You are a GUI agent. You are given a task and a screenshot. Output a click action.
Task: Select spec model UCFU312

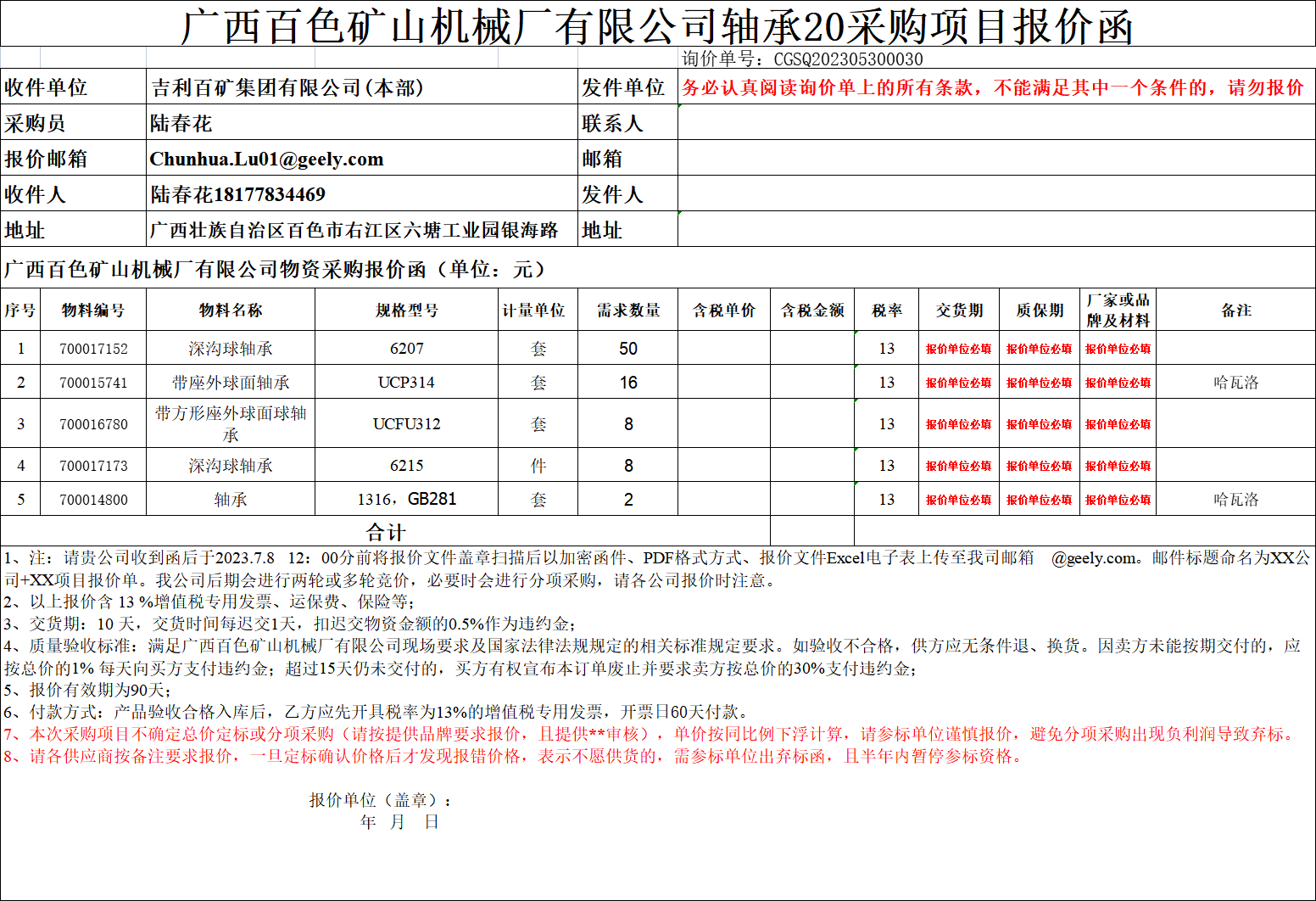(407, 424)
